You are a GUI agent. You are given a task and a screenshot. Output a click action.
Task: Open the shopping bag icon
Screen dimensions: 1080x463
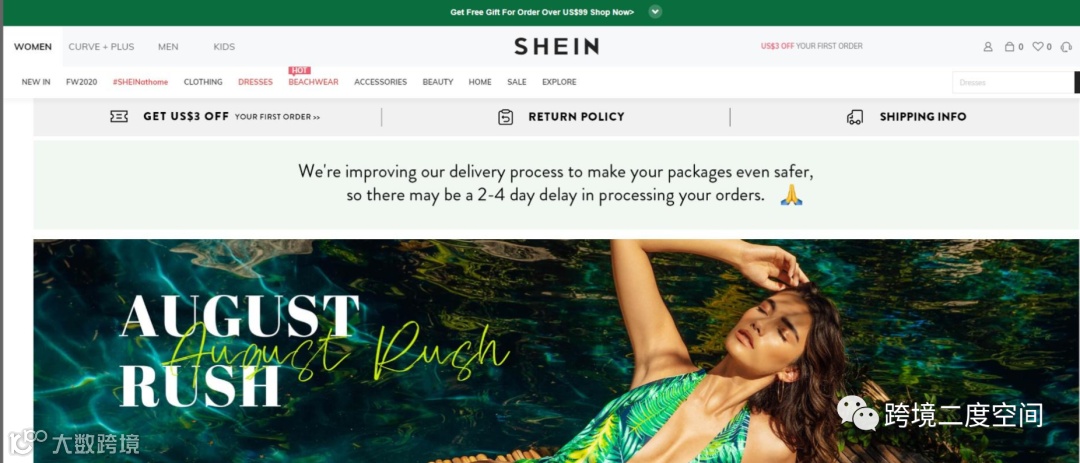1009,47
